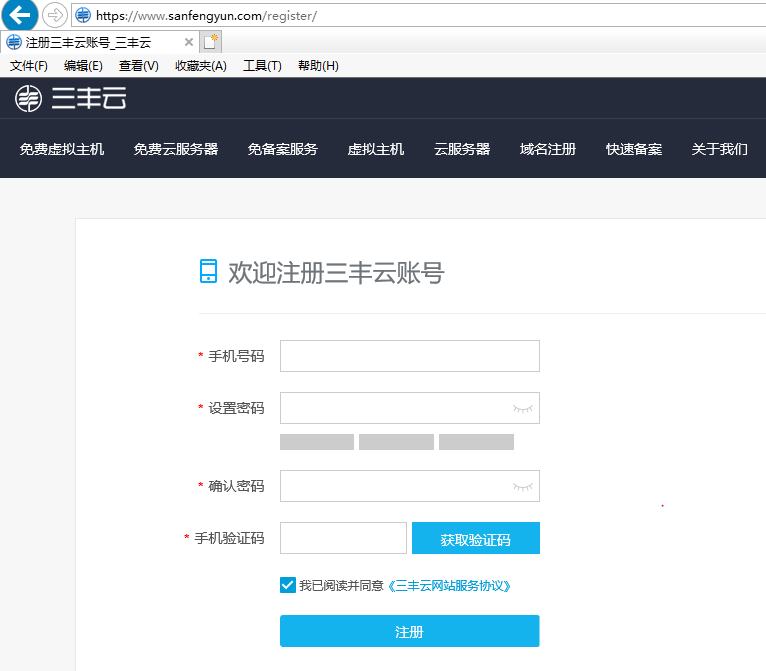Click the 获取验证码 button
This screenshot has width=766, height=671.
[x=475, y=539]
